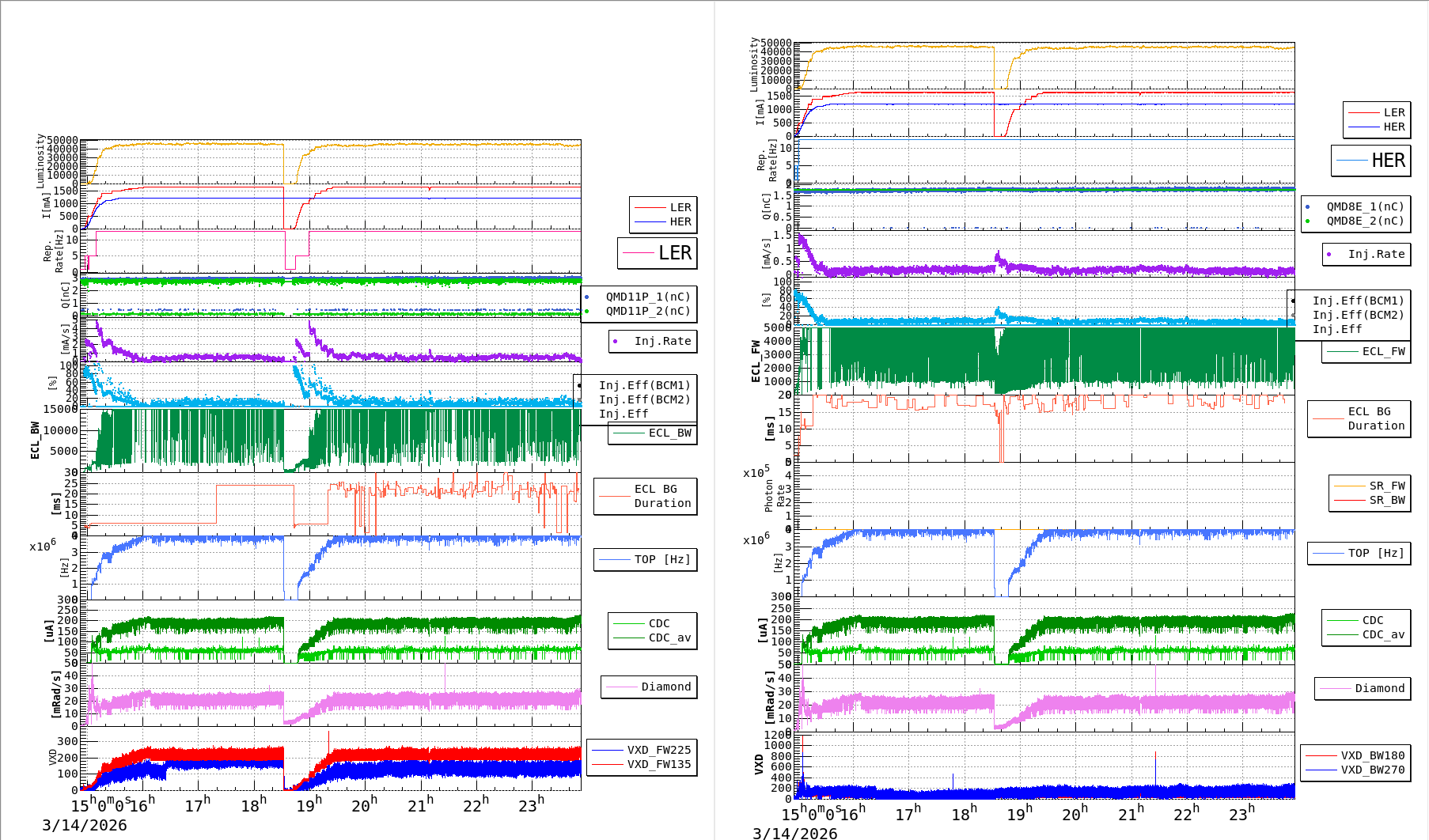Click the LER legend box on left panel
Image resolution: width=1429 pixels, height=840 pixels.
point(657,253)
